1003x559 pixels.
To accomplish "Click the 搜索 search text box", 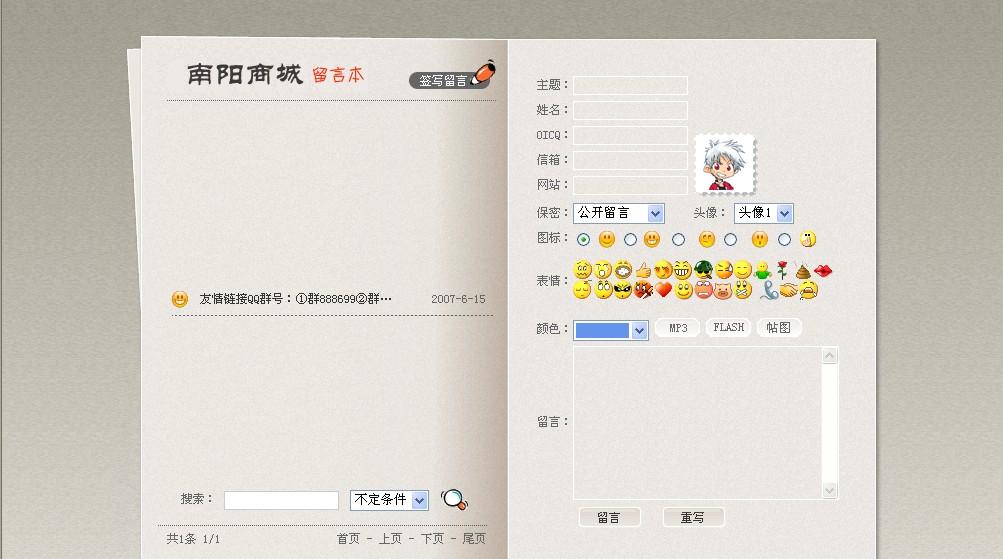I will click(x=281, y=500).
